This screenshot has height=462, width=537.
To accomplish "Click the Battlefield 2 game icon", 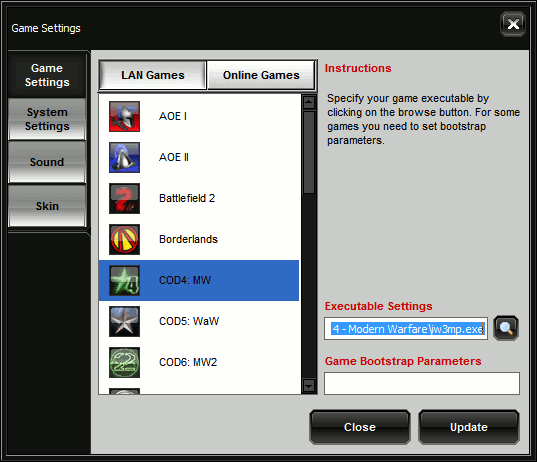I will [124, 198].
